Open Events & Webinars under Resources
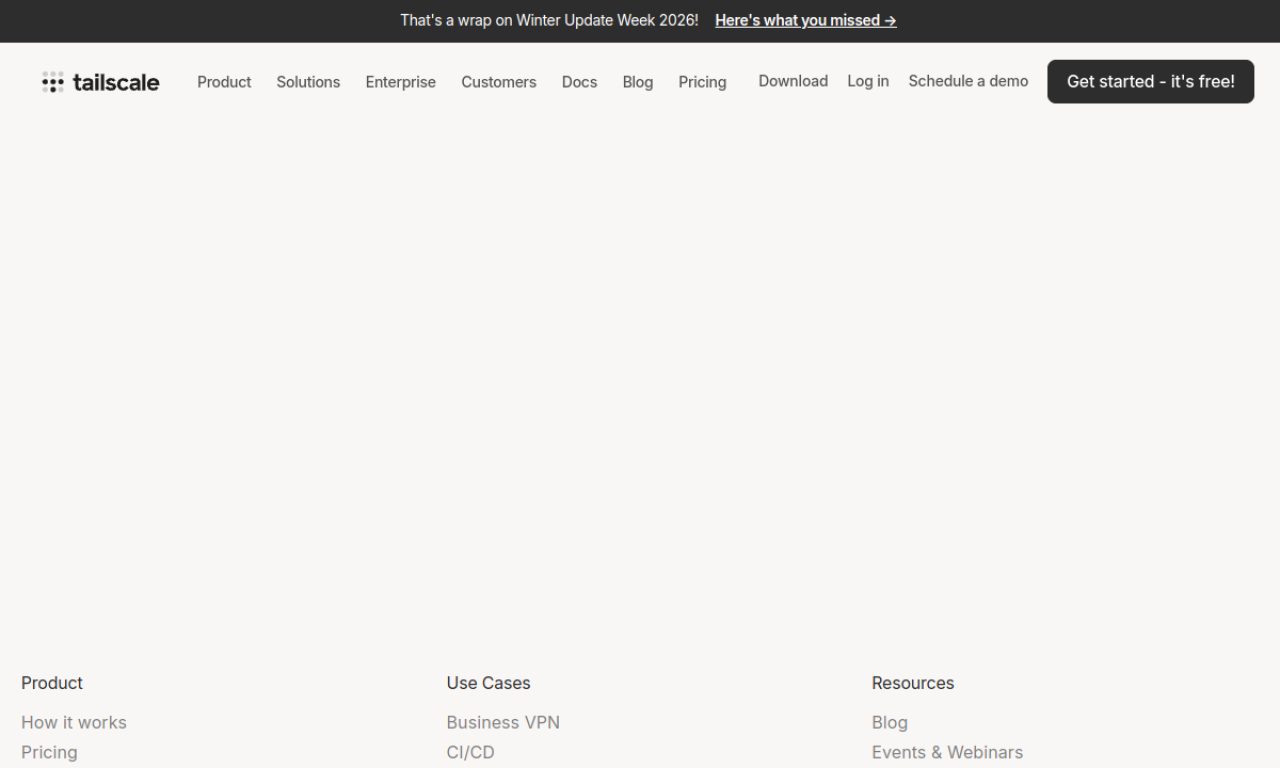1280x768 pixels. pyautogui.click(x=947, y=752)
